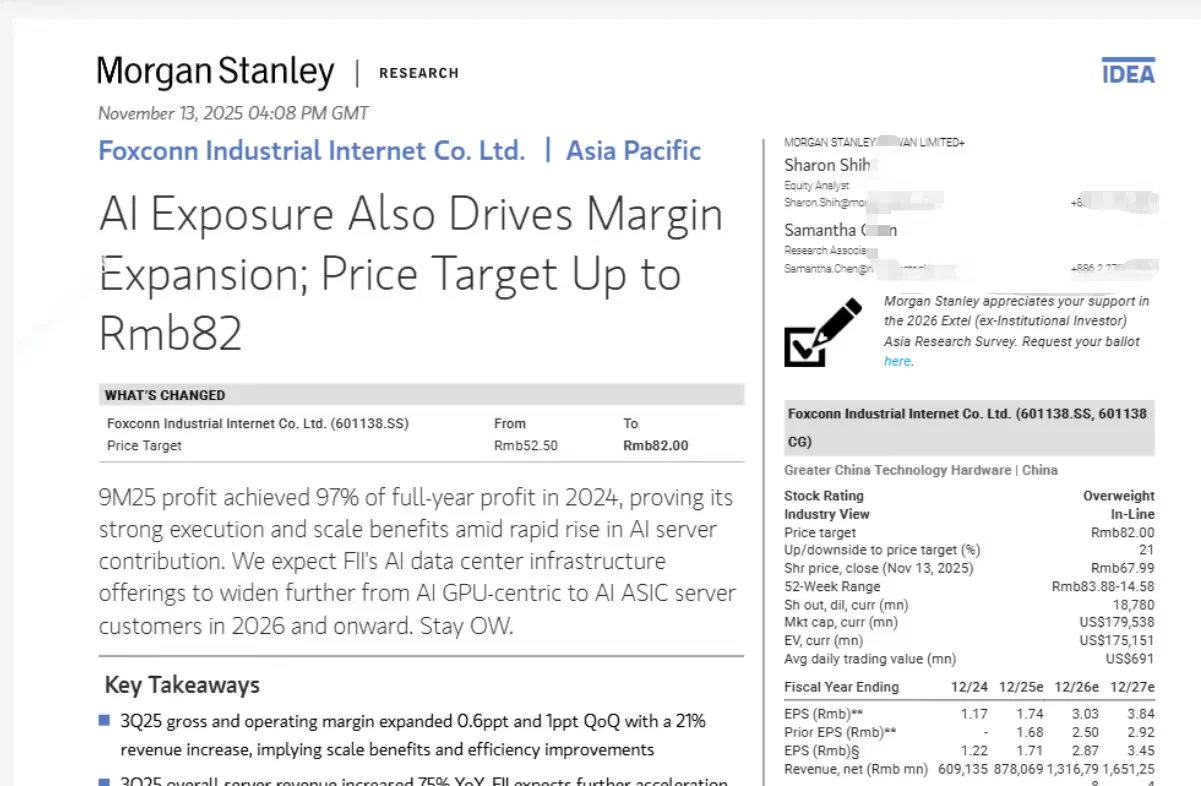Screen dimensions: 1201x786
Task: Click the RESEARCH label beside the logo
Action: click(419, 73)
